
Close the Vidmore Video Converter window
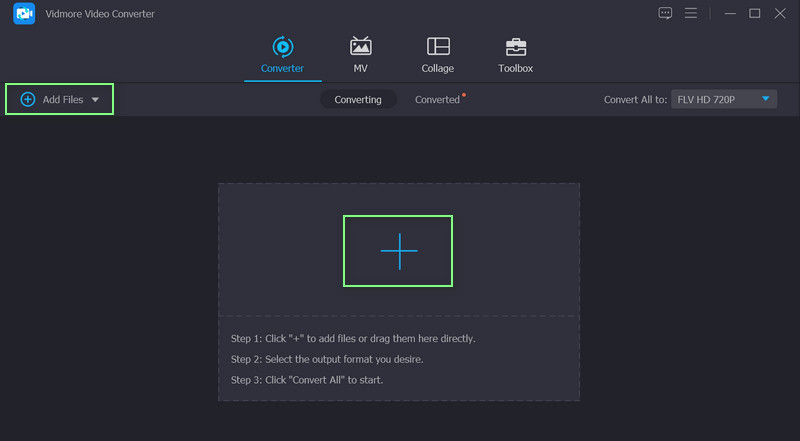pos(780,13)
